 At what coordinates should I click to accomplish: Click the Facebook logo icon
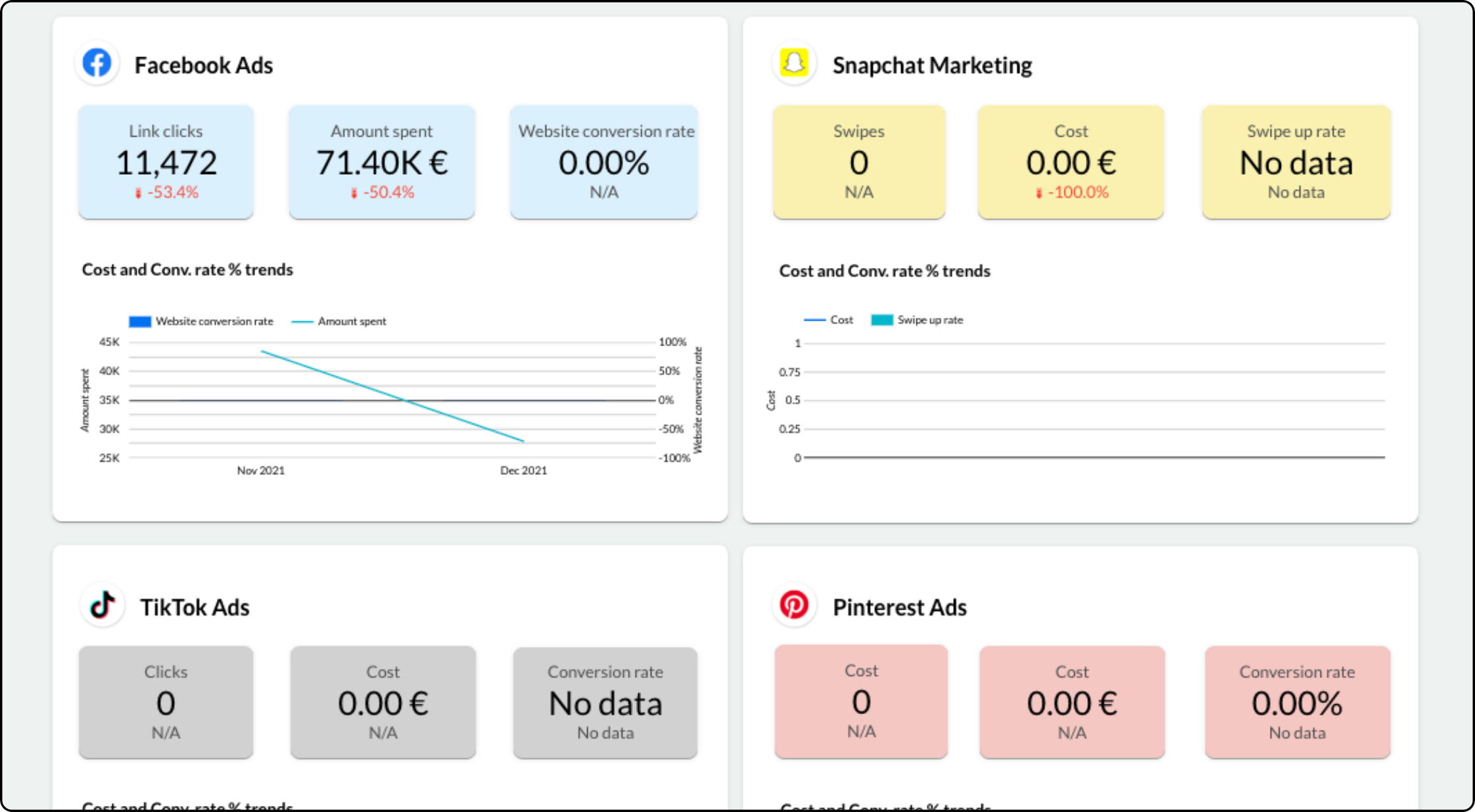point(97,64)
